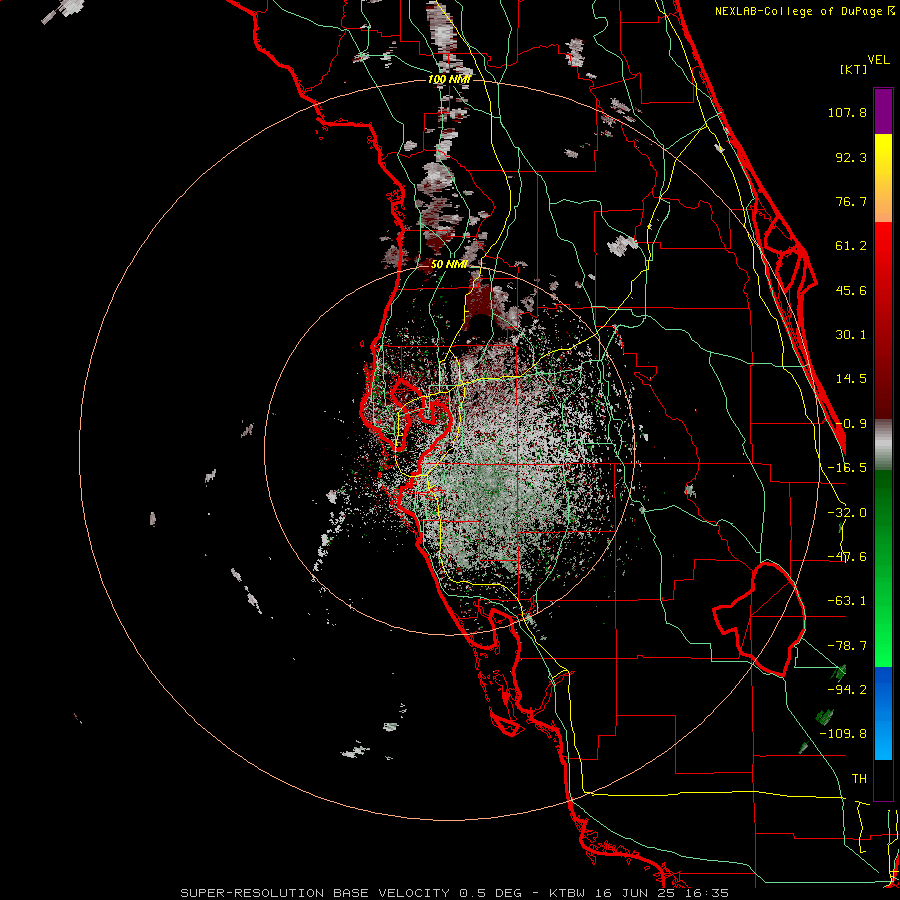Click the 30.1 velocity scale value

[851, 335]
